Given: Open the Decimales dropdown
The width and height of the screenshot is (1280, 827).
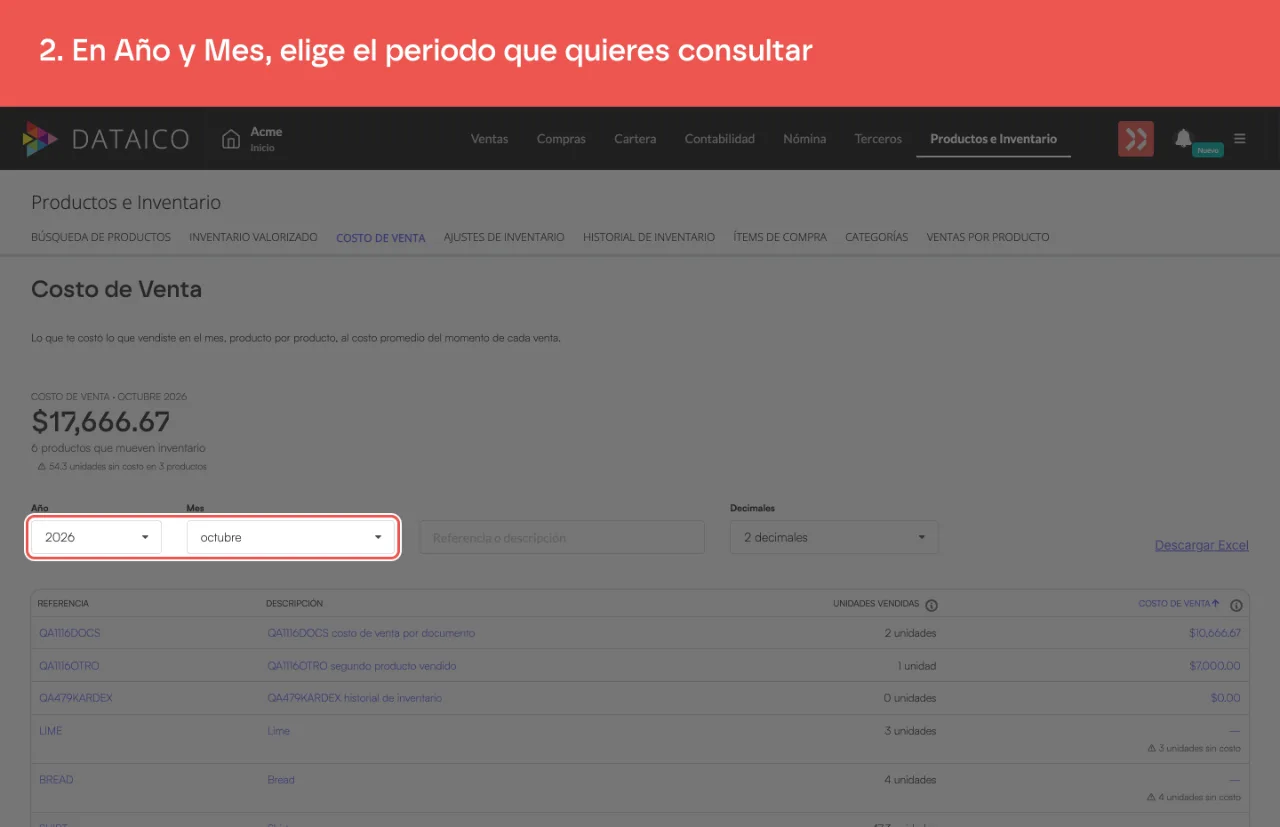Looking at the screenshot, I should pyautogui.click(x=834, y=537).
